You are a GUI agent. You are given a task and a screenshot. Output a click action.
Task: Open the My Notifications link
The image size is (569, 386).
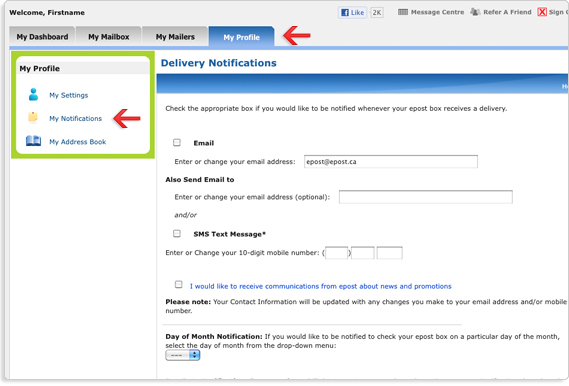click(75, 118)
